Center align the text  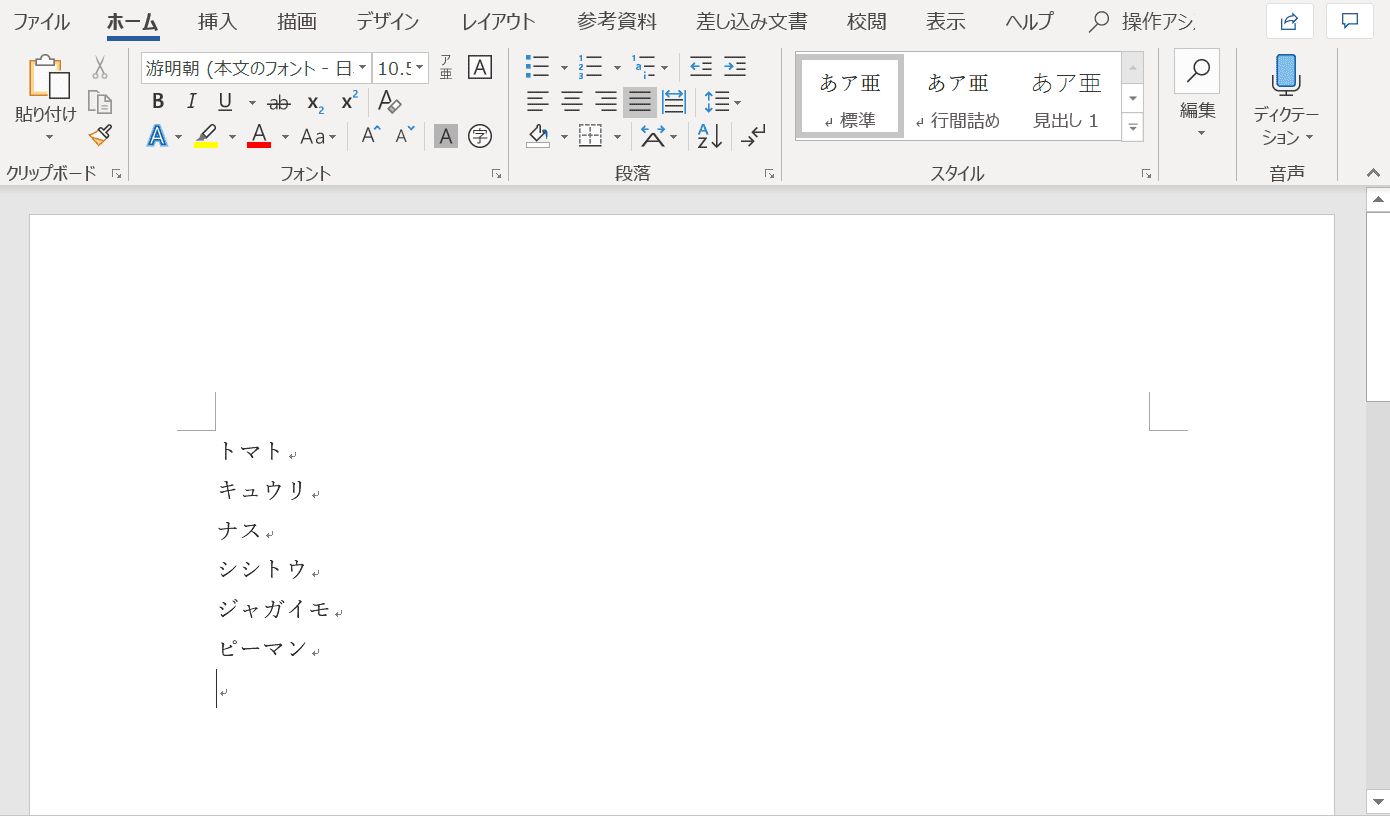click(572, 102)
